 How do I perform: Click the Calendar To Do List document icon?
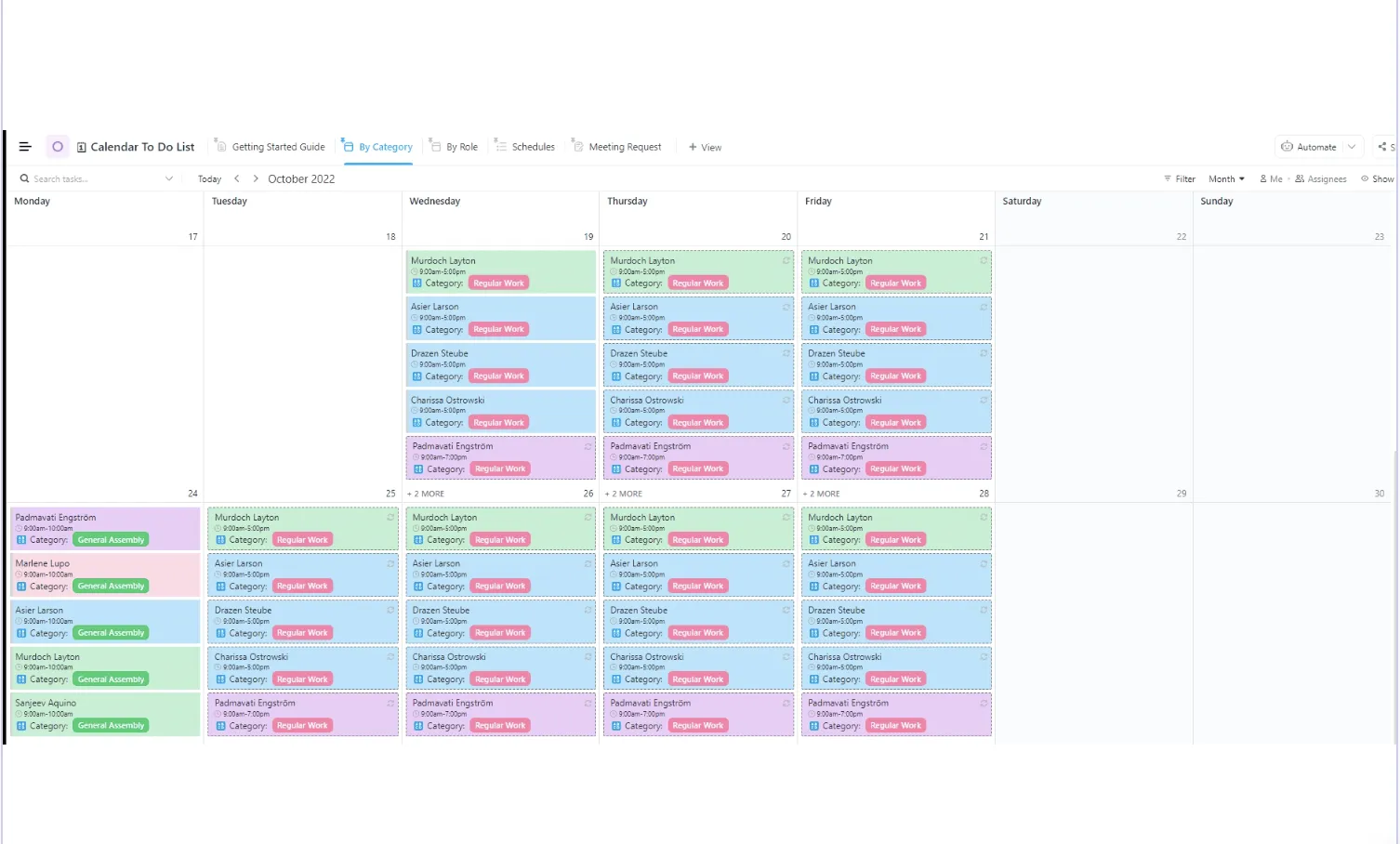82,147
